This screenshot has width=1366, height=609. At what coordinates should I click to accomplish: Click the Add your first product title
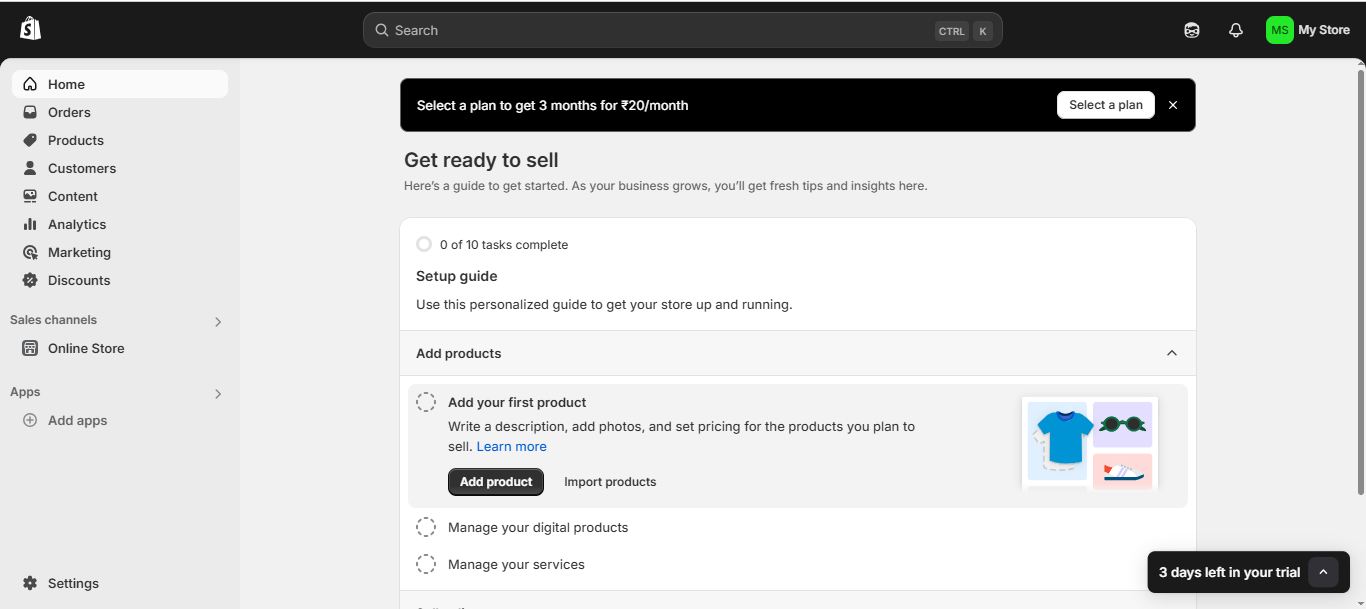click(x=517, y=402)
